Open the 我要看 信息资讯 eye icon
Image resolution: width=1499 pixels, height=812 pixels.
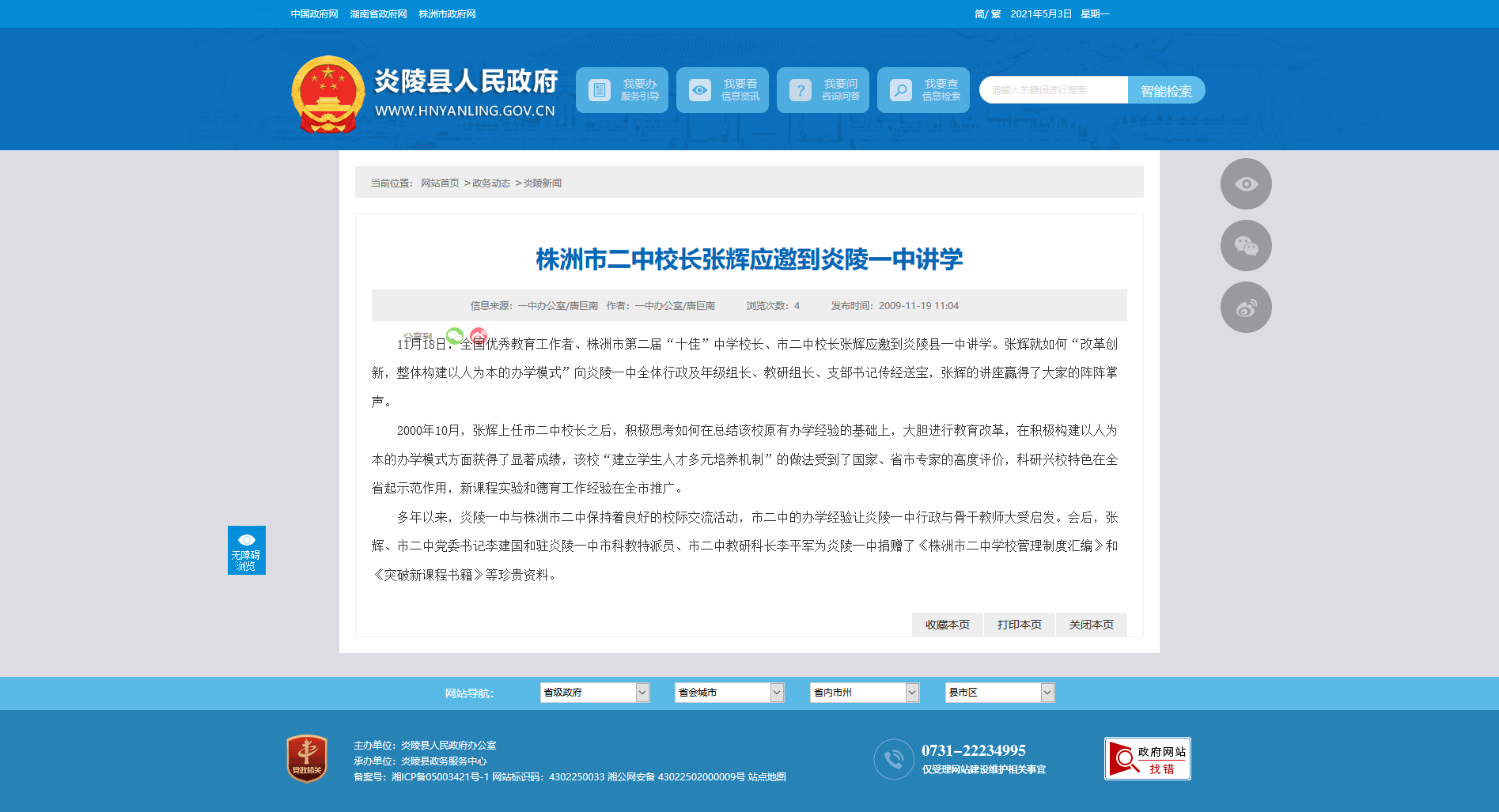coord(700,90)
